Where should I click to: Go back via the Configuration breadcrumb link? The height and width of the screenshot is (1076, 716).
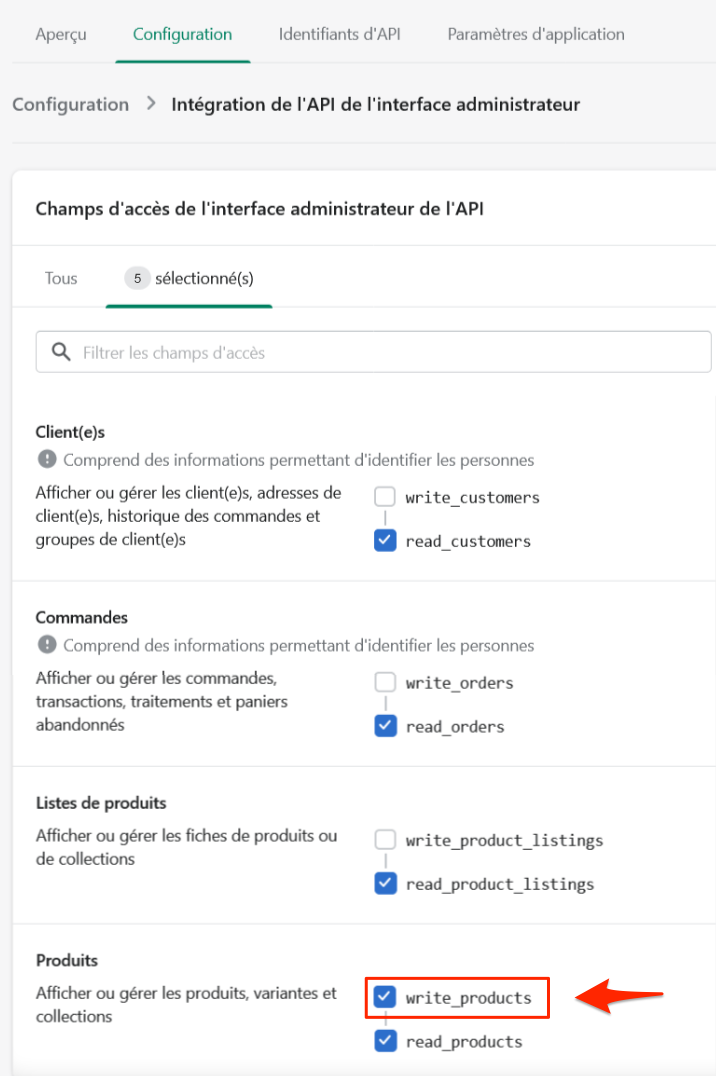click(x=71, y=104)
